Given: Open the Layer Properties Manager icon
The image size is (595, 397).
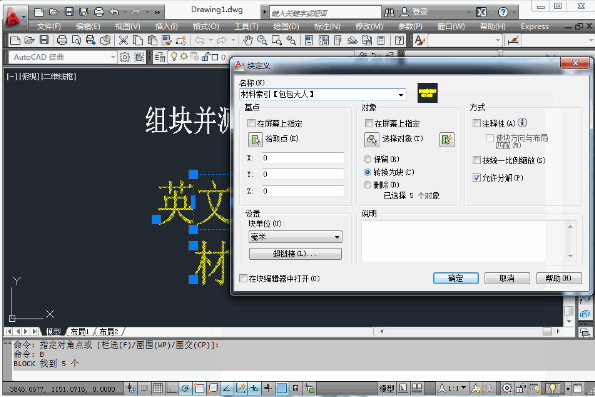Looking at the screenshot, I should point(160,57).
